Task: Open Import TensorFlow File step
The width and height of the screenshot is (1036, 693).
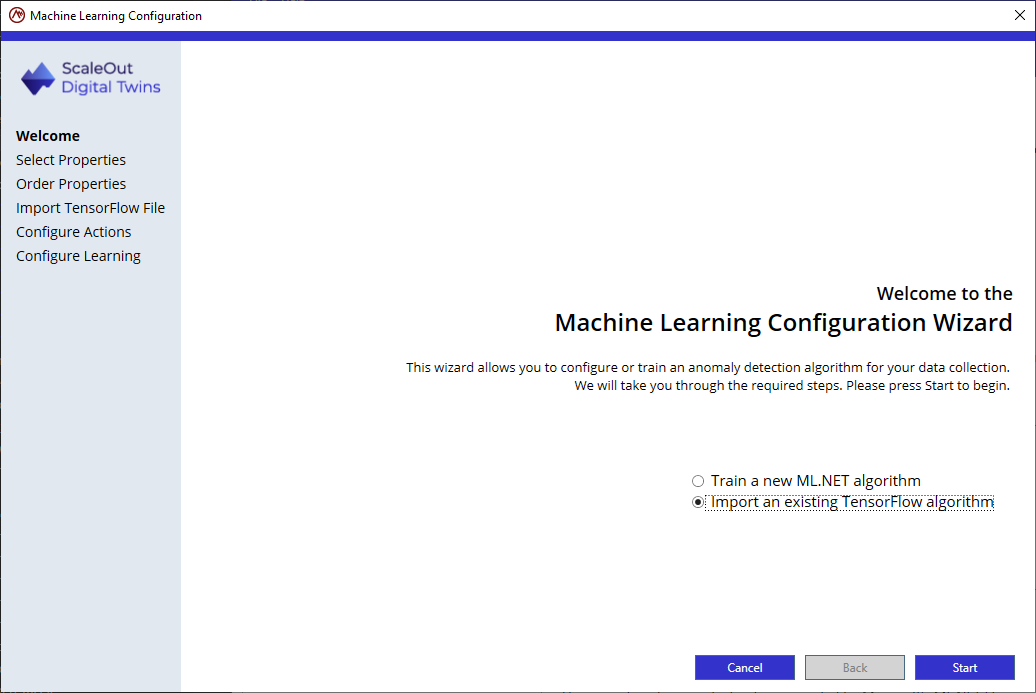Action: point(91,208)
